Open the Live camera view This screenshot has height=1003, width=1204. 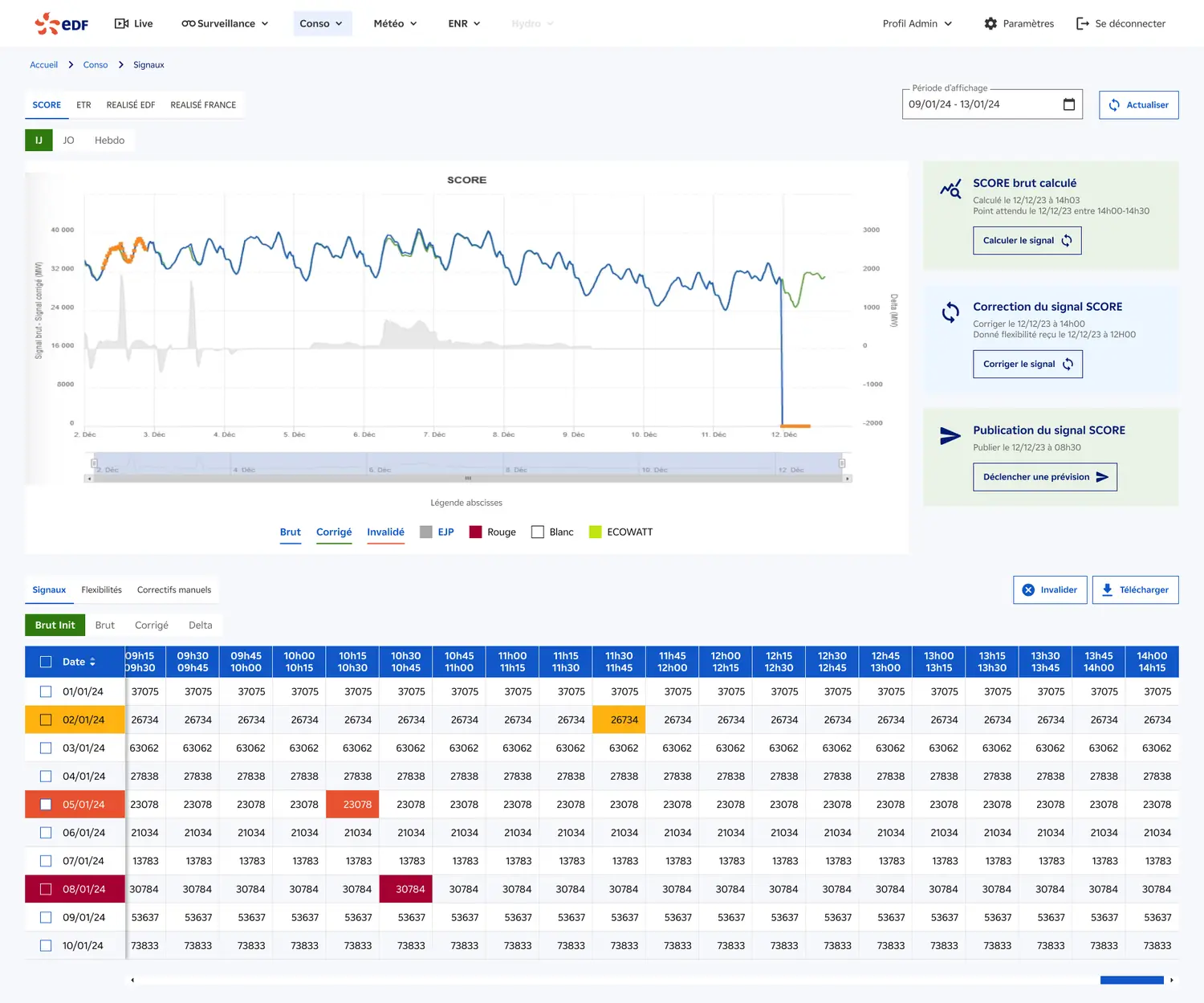133,23
